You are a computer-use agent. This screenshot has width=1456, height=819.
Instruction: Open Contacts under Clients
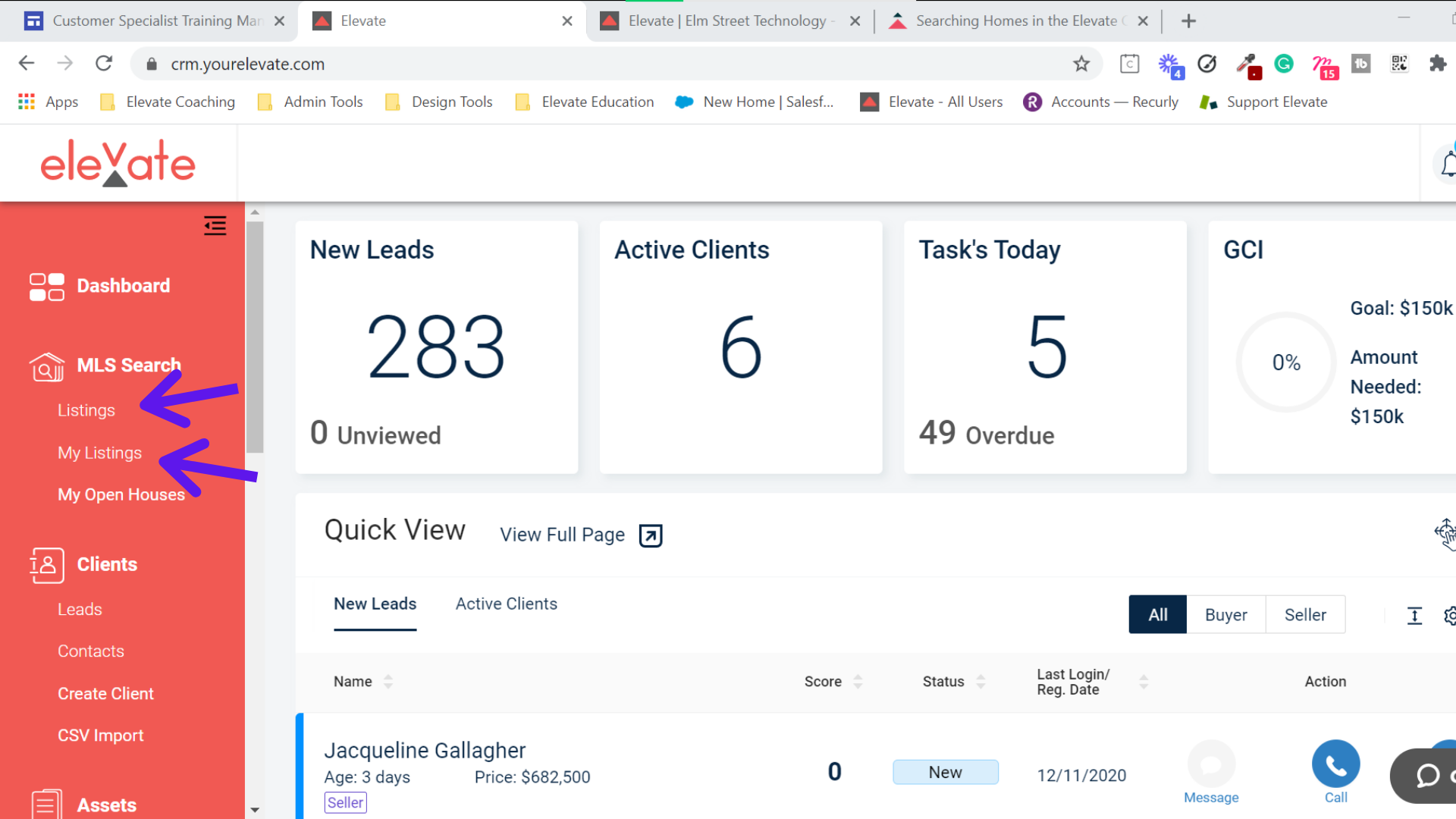[90, 651]
